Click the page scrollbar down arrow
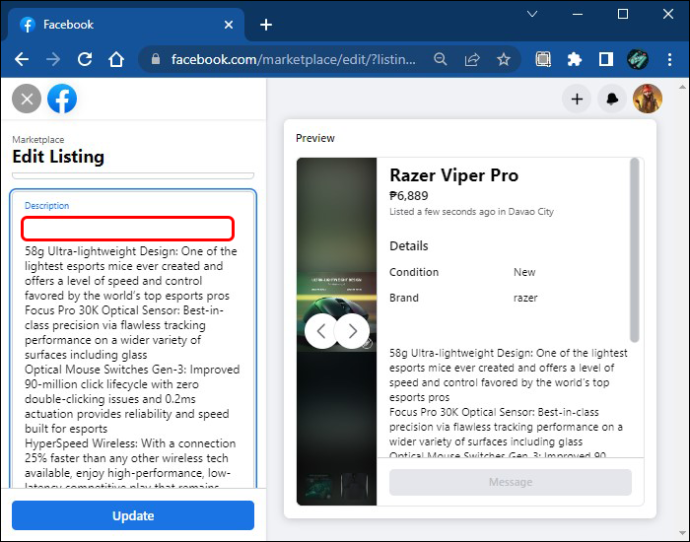 [x=683, y=535]
